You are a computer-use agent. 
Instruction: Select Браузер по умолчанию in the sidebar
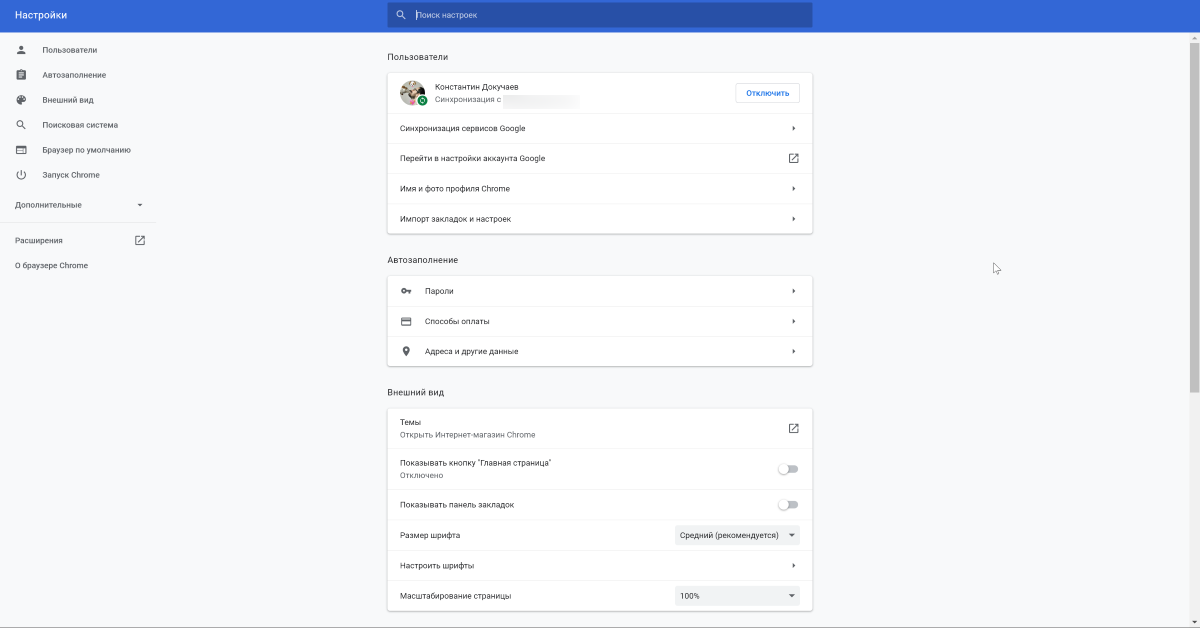pyautogui.click(x=86, y=150)
